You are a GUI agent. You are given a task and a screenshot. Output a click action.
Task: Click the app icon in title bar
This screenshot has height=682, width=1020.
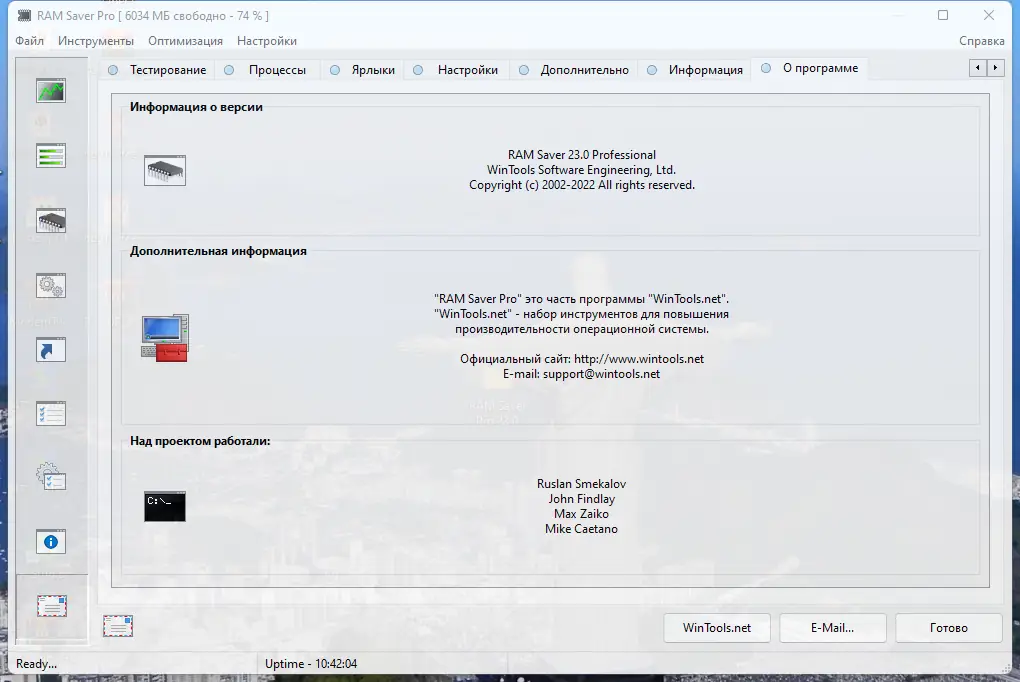point(24,15)
